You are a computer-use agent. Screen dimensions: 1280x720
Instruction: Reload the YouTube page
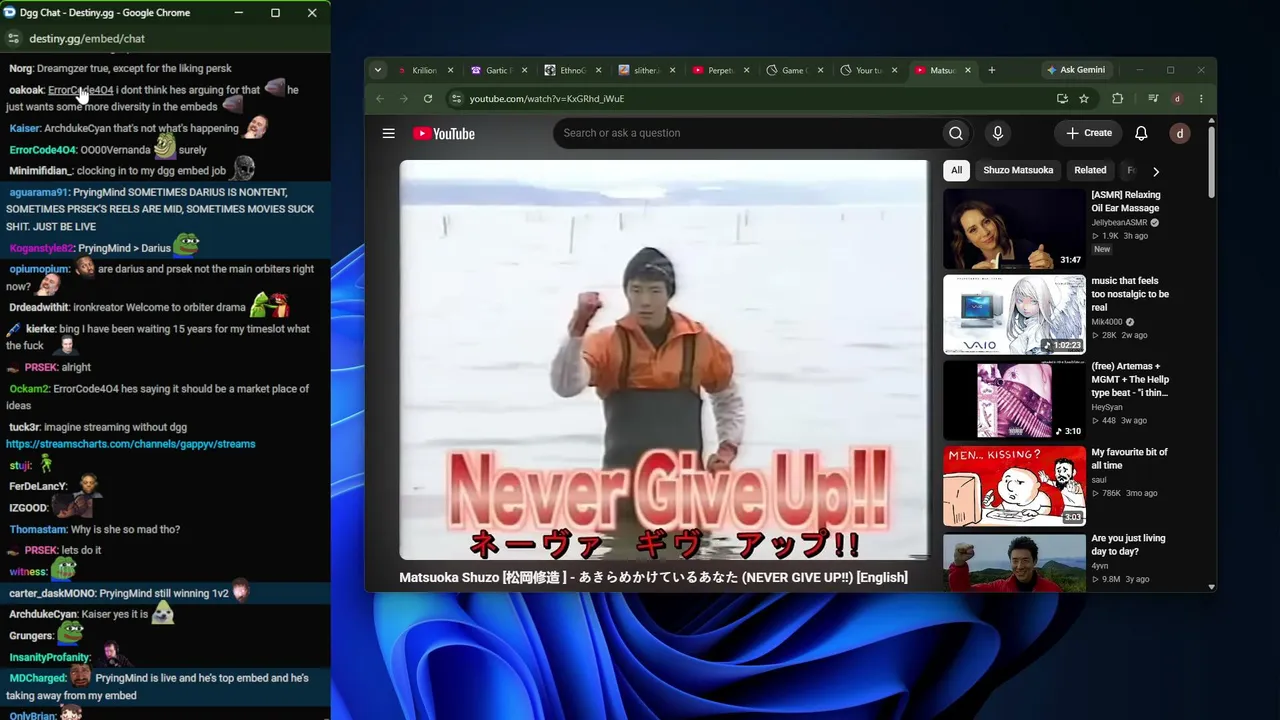click(428, 99)
